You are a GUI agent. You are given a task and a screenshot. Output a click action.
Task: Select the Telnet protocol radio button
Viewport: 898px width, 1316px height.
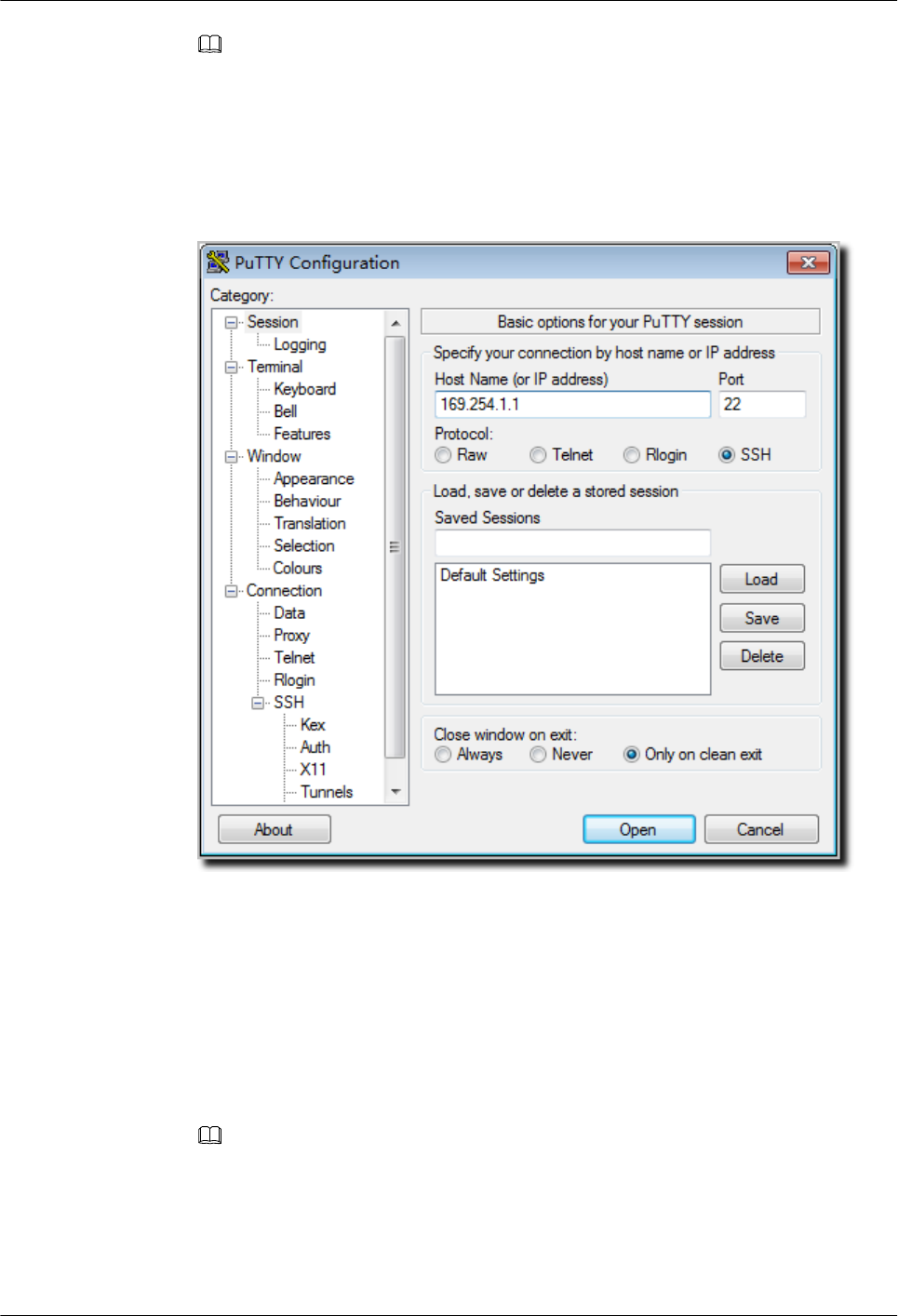pos(538,455)
